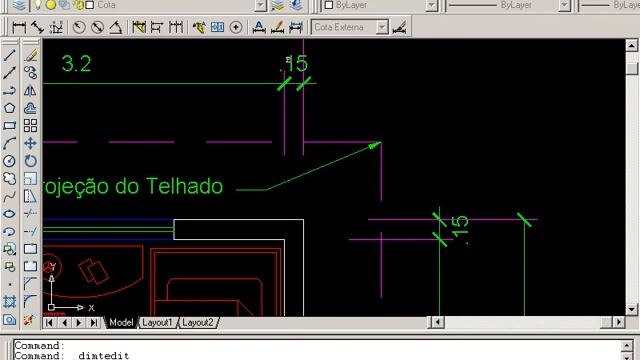640x360 pixels.
Task: Select the Stretch tool
Action: click(x=30, y=196)
